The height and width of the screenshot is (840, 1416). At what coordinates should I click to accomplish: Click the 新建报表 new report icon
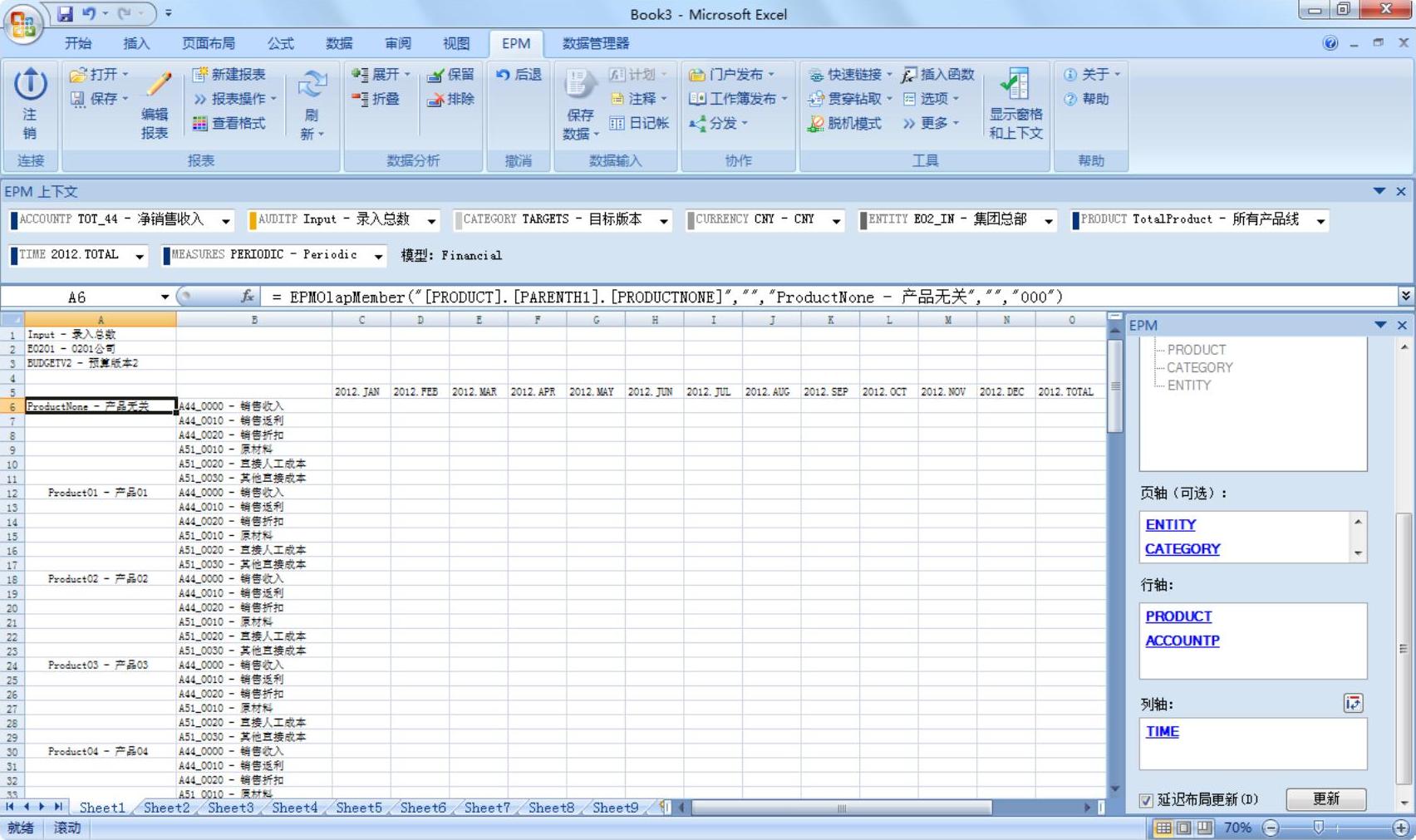point(199,75)
